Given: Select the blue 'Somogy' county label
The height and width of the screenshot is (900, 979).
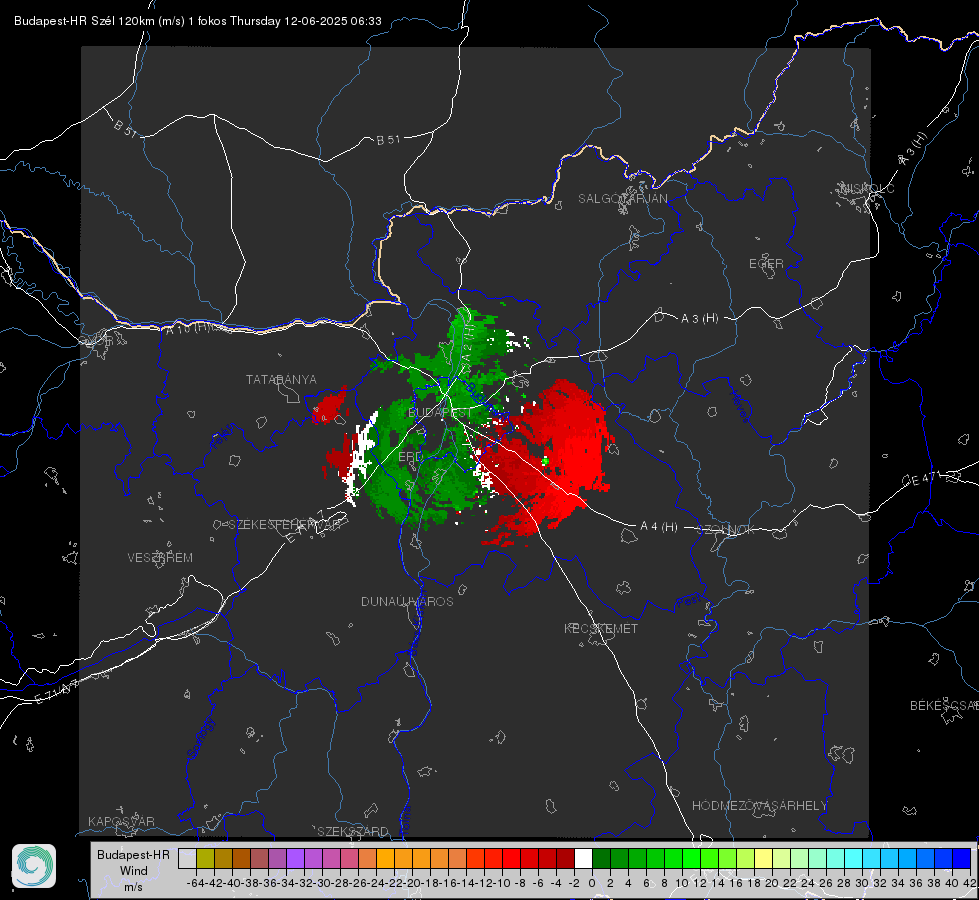Looking at the screenshot, I should (x=201, y=738).
